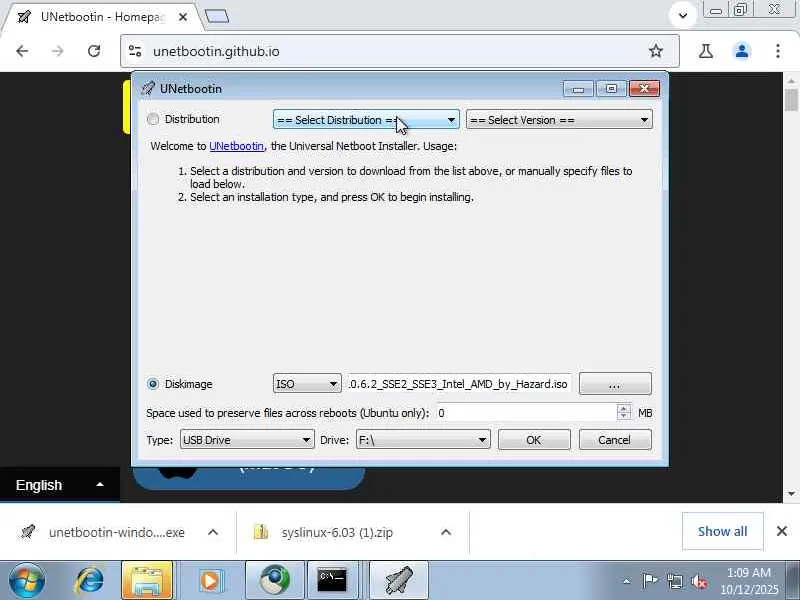Viewport: 800px width, 600px height.
Task: Close the UNetbootin dialog
Action: tap(644, 89)
